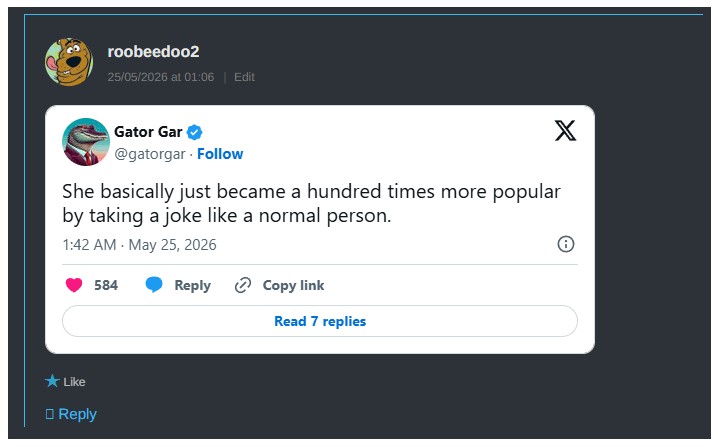
Task: Open the roobeedoo2 username profile
Action: coord(153,52)
